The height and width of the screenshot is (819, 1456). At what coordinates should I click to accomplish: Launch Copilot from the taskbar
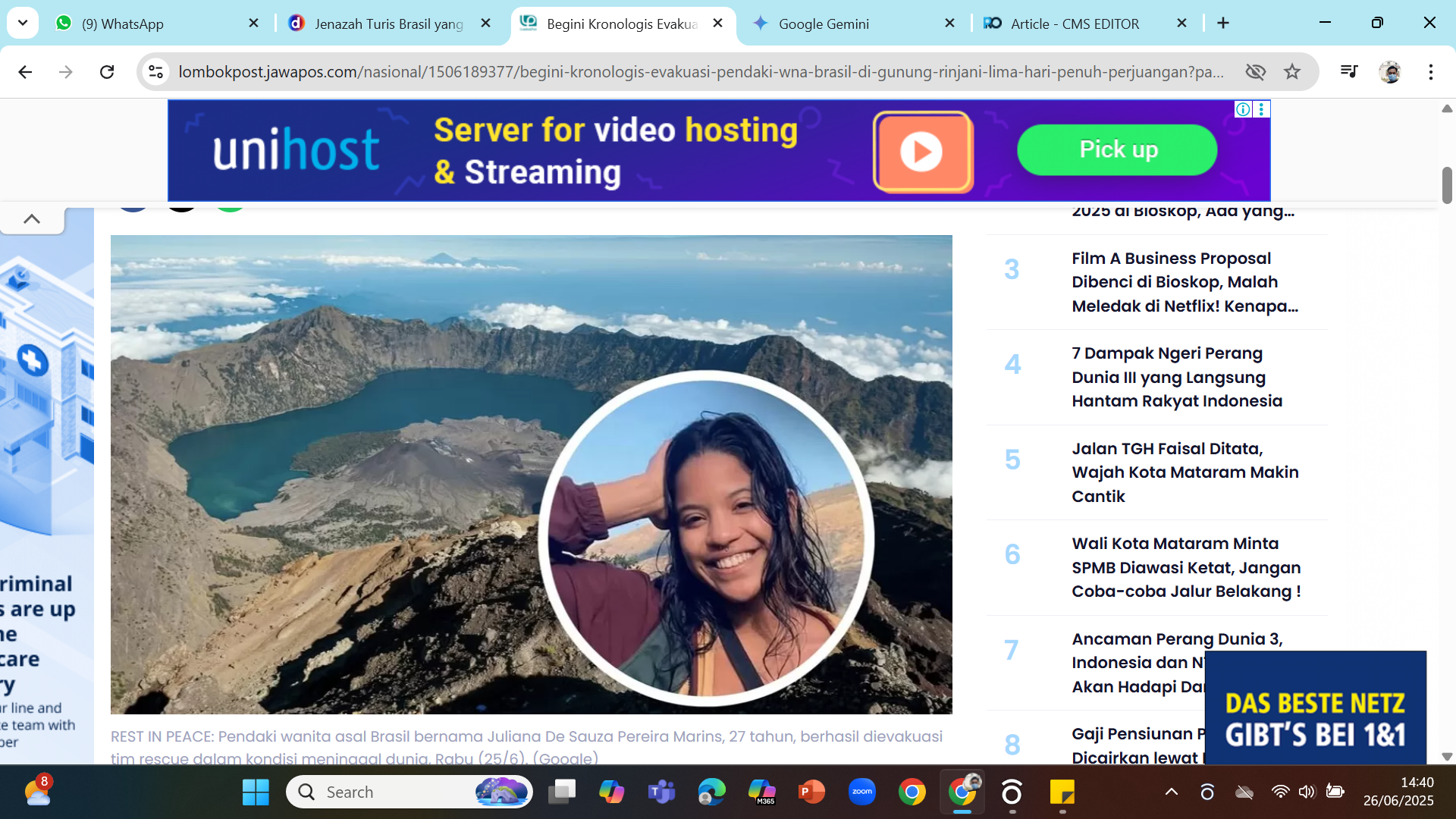tap(611, 792)
